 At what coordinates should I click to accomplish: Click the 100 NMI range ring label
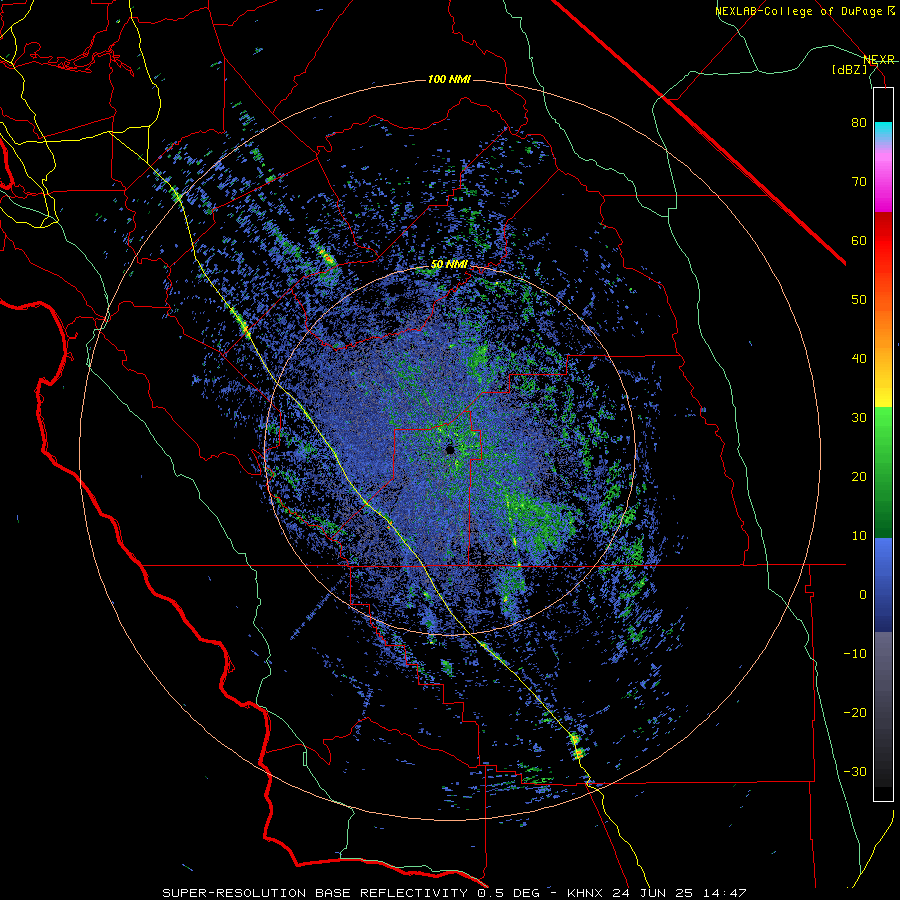449,79
